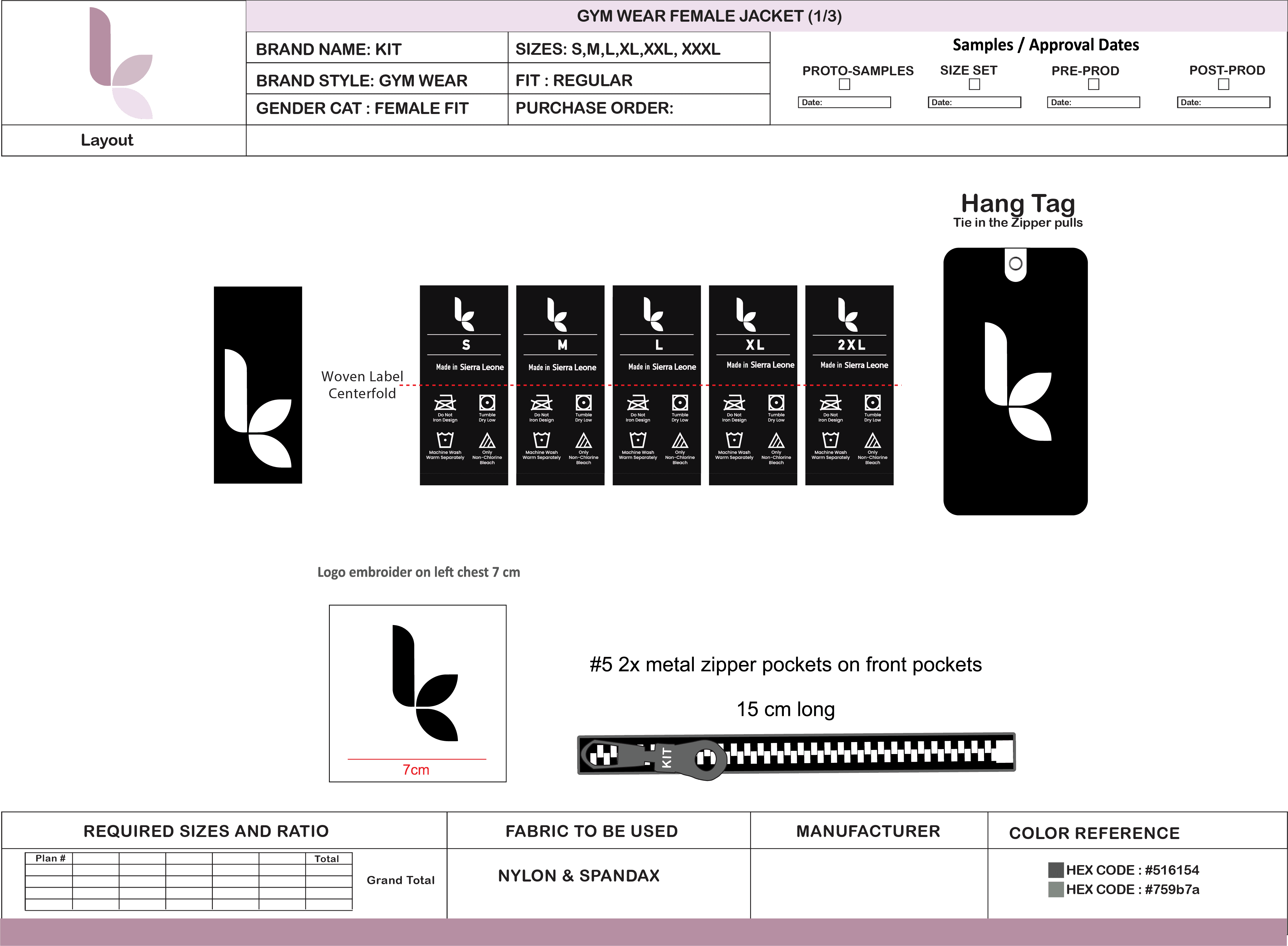Viewport: 1288px width, 946px height.
Task: Click Tumble Dry Low icon on M label
Action: tap(584, 403)
